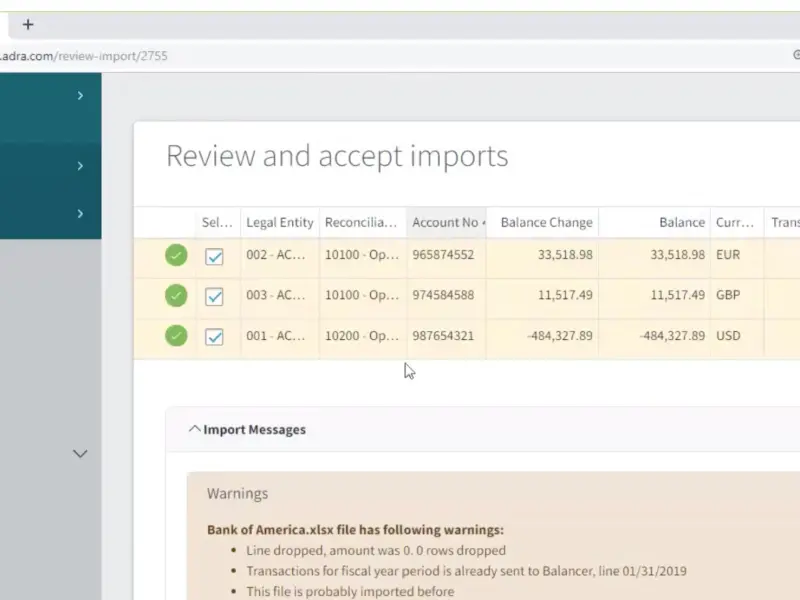The height and width of the screenshot is (600, 800).
Task: Click the browser address bar URL
Action: click(84, 56)
